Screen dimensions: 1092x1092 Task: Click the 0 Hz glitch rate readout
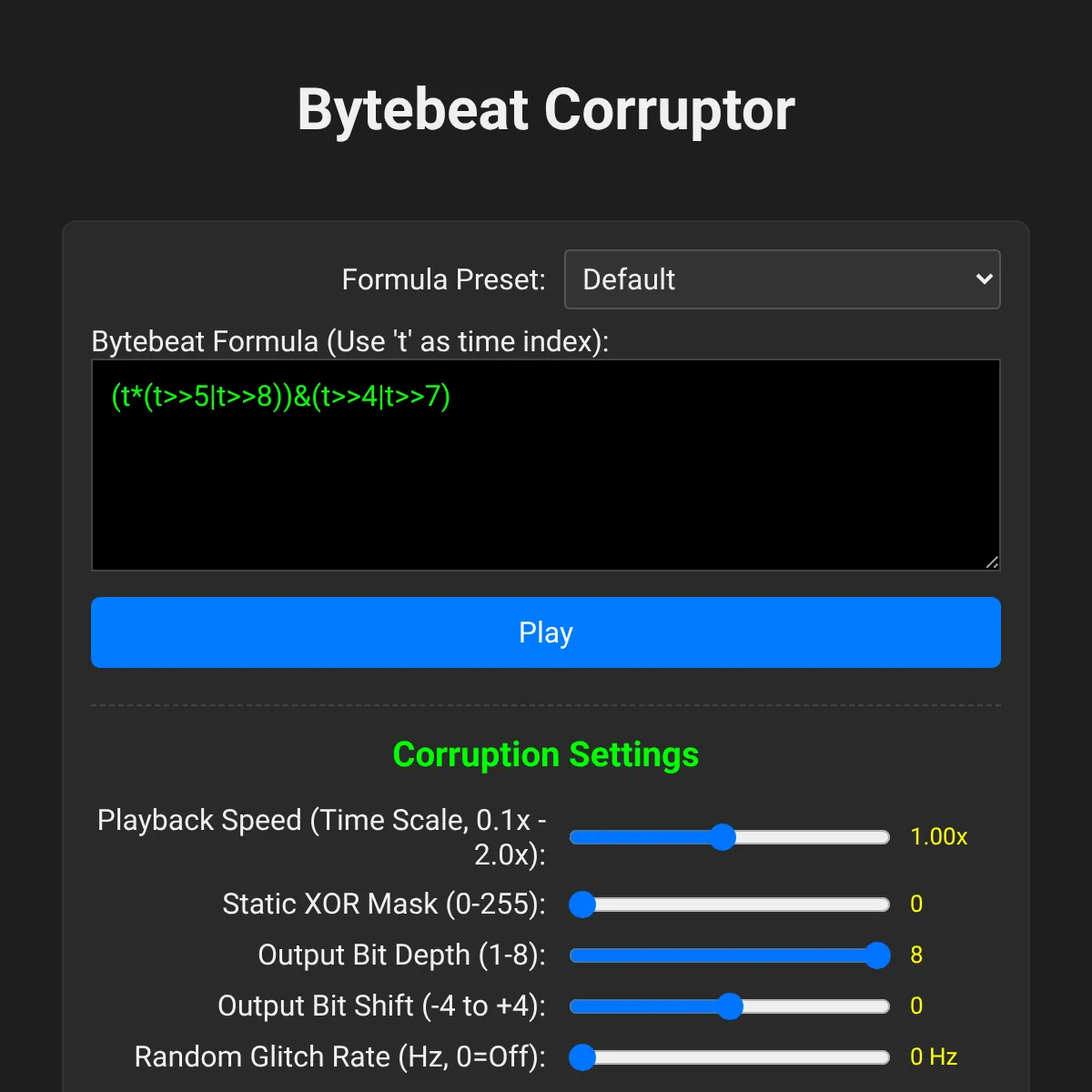click(934, 1057)
